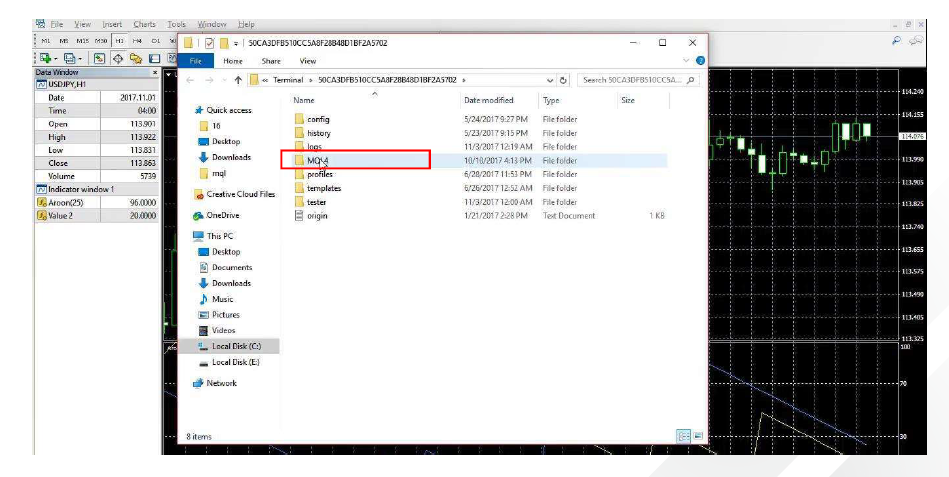Click the Search box in File Explorer
Viewport: 949px width, 477px height.
click(x=639, y=80)
